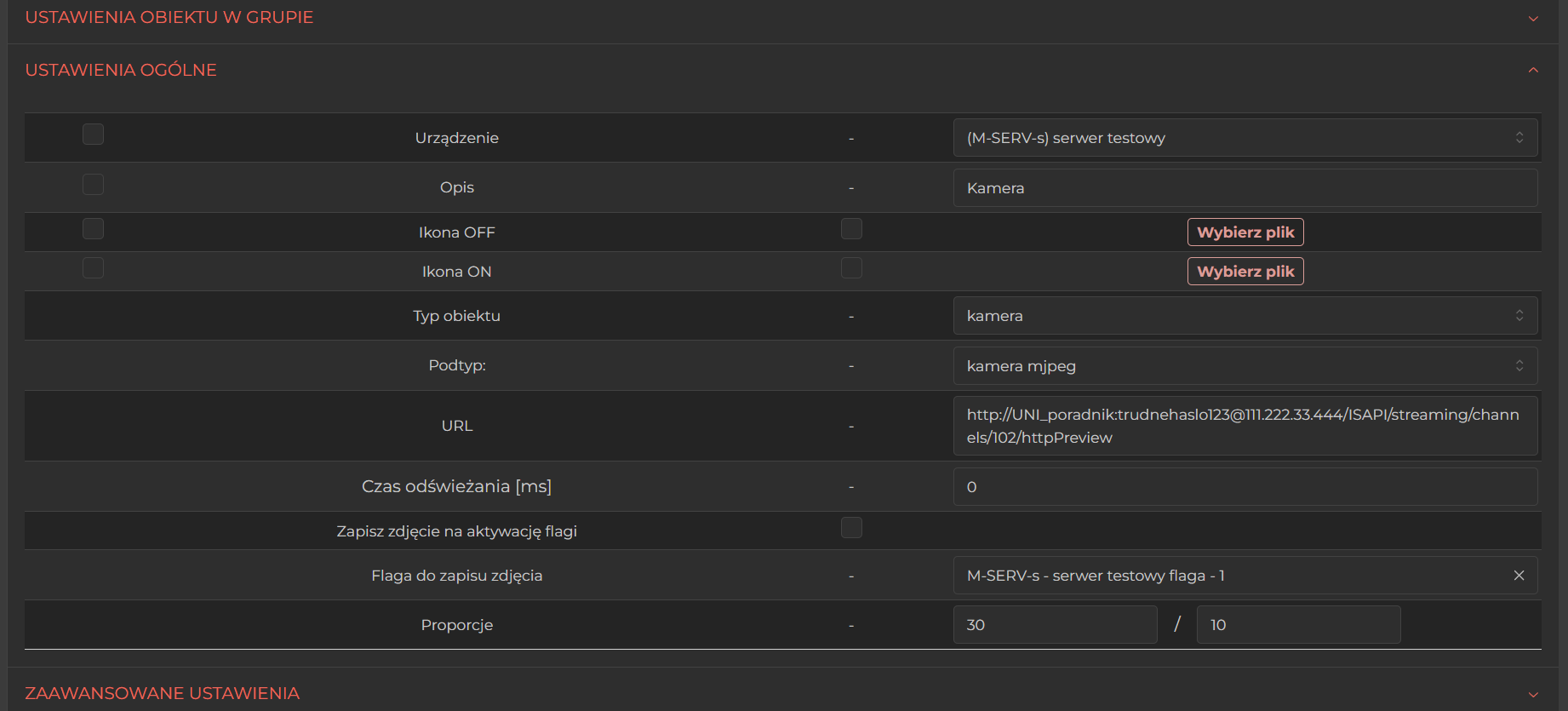Click the Ikona ON label

457,272
